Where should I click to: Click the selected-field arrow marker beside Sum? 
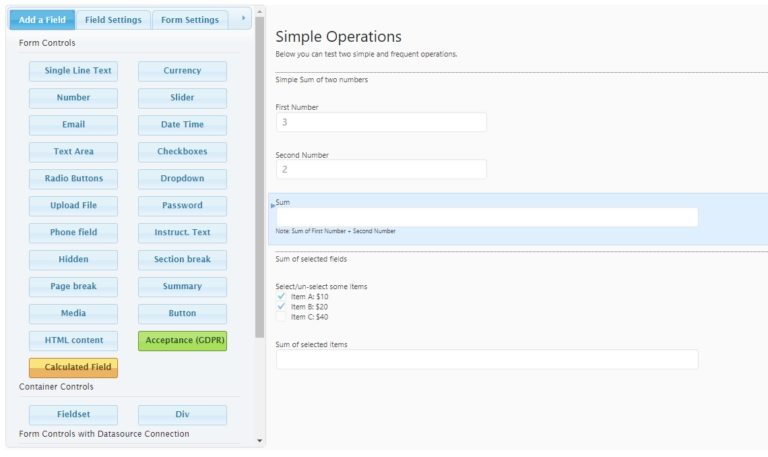click(273, 206)
